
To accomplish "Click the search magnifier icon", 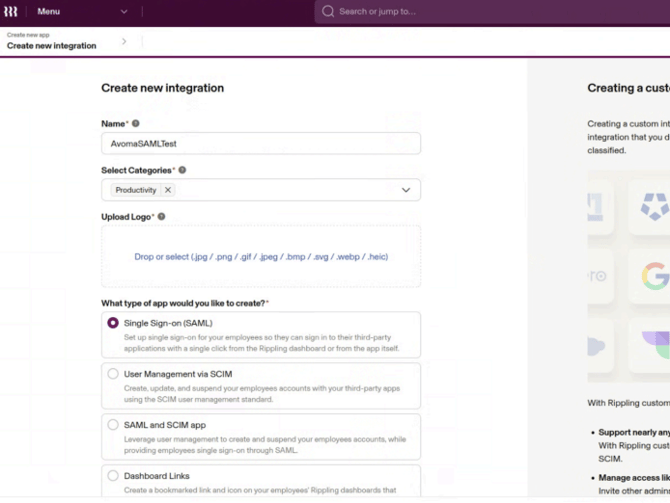I will [x=328, y=12].
